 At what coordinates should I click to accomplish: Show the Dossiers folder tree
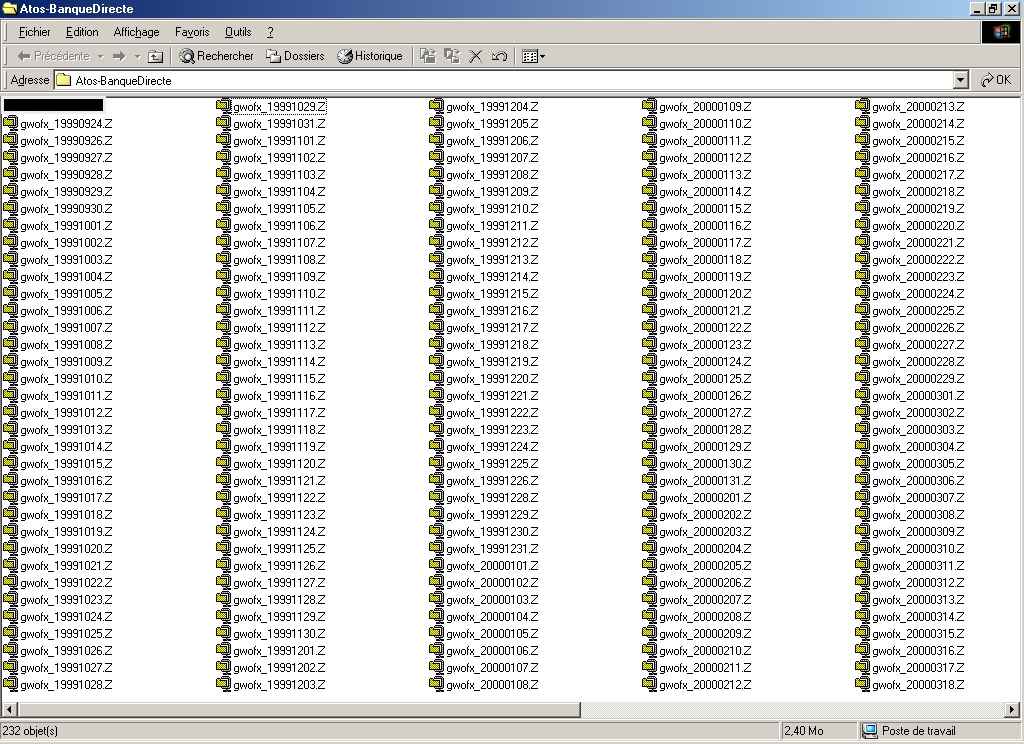[x=295, y=56]
